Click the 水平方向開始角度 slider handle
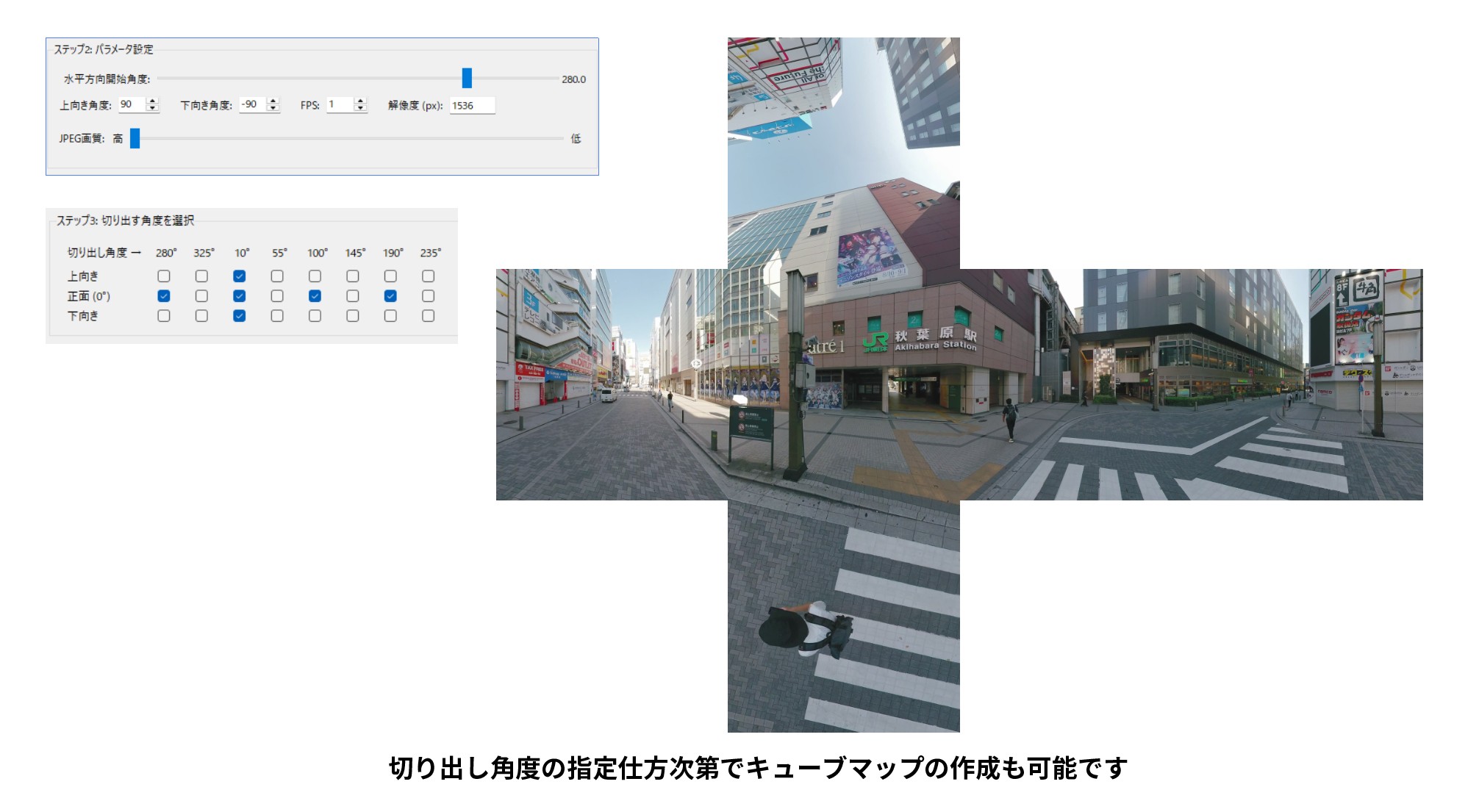The height and width of the screenshot is (812, 1479). (467, 78)
